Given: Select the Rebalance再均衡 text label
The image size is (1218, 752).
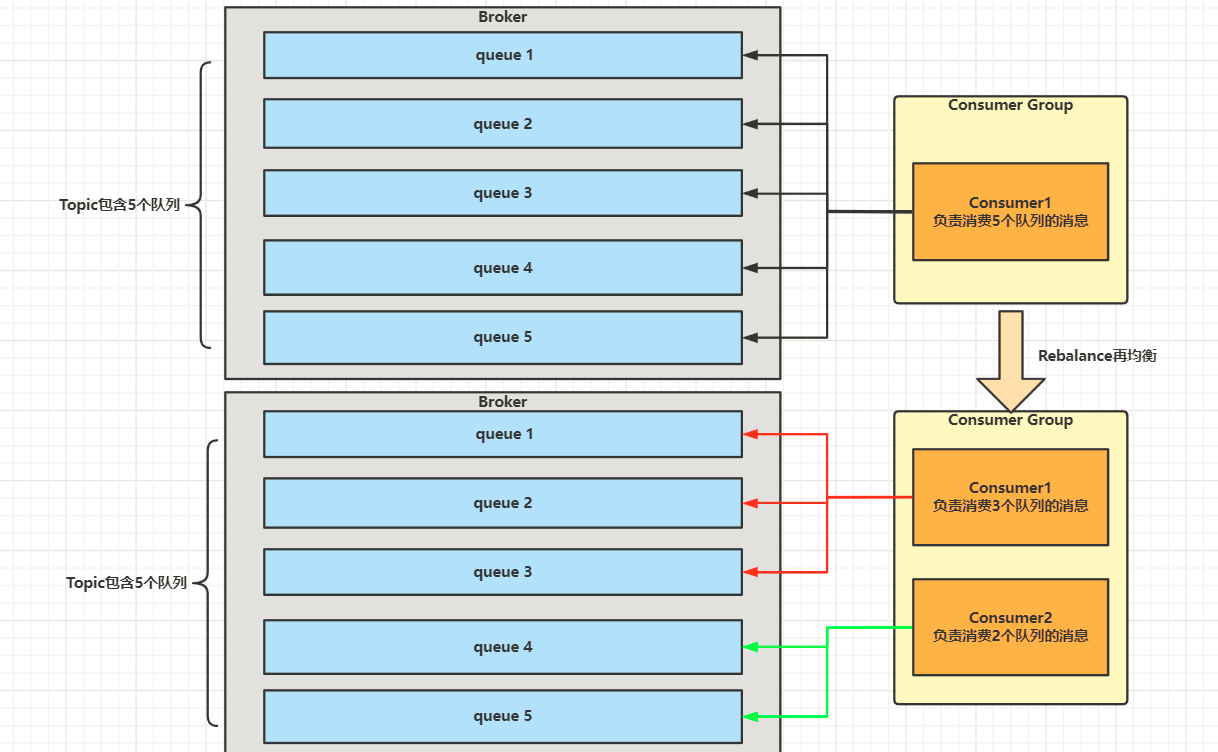Looking at the screenshot, I should coord(1097,356).
